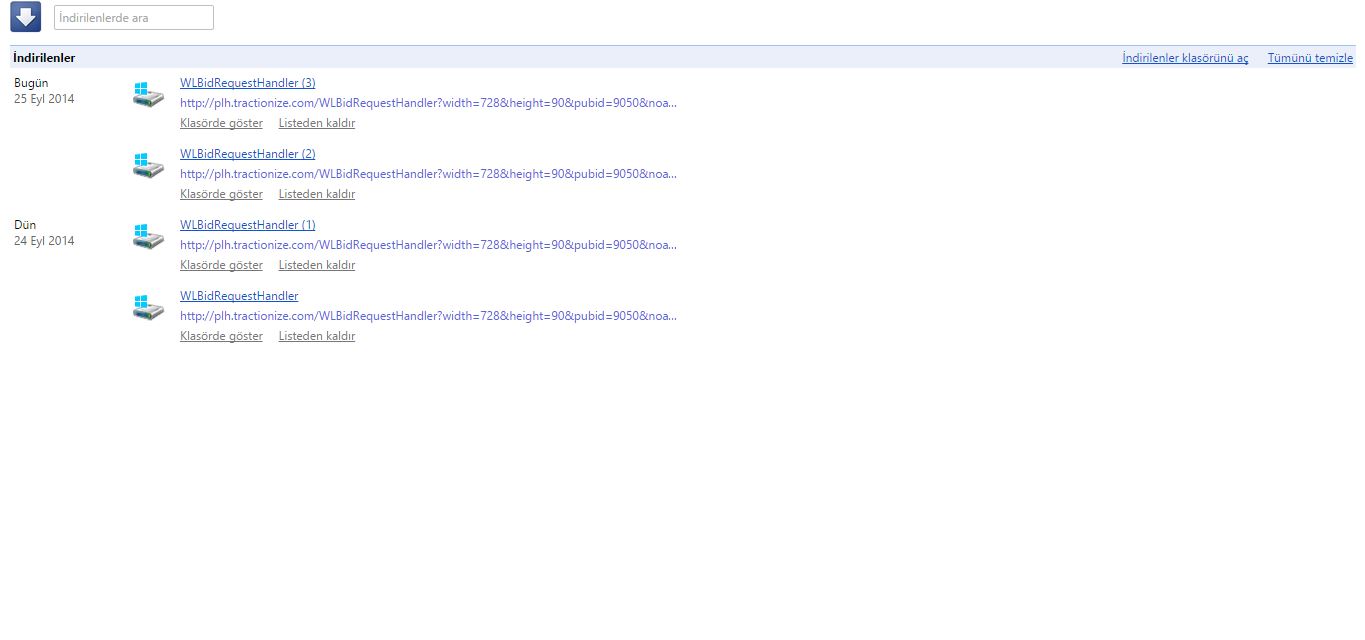
Task: Click the file icon beside WLBidRequestHandler (1)
Action: [148, 237]
